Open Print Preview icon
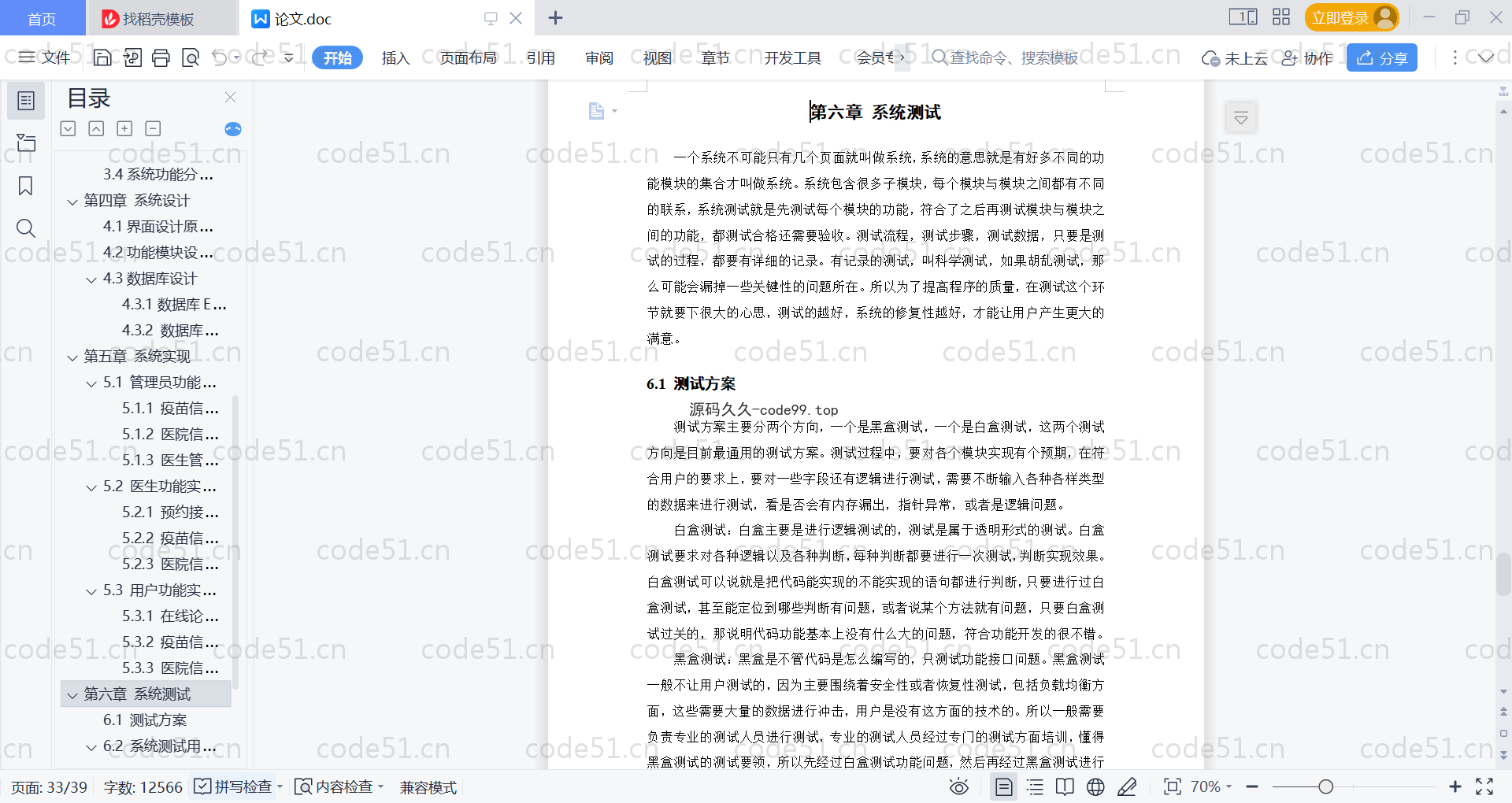The image size is (1512, 803). (191, 57)
